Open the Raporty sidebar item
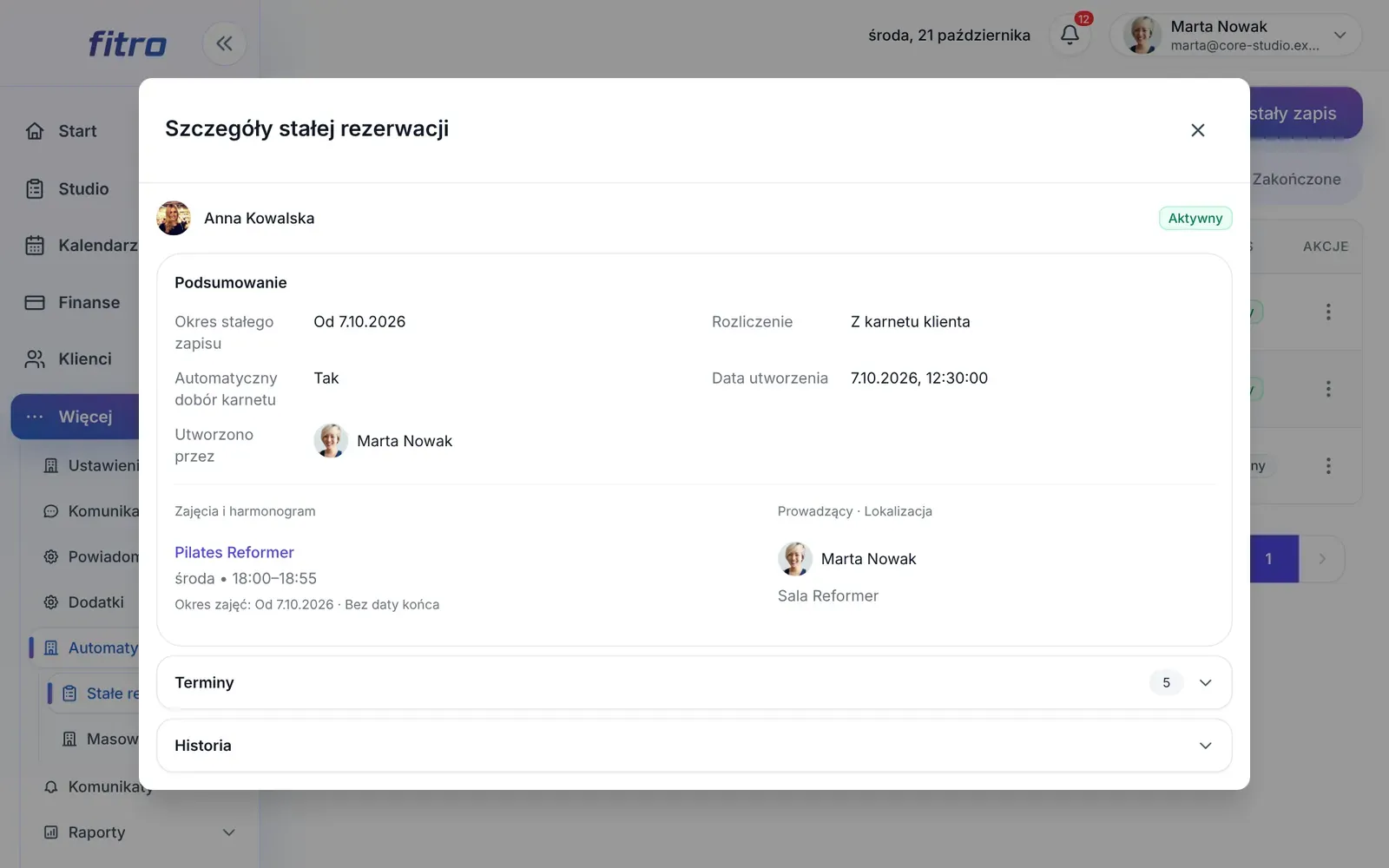 139,832
